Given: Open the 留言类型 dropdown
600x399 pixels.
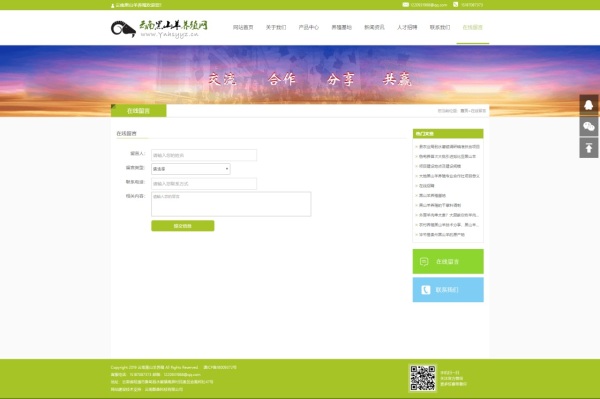Looking at the screenshot, I should point(191,169).
